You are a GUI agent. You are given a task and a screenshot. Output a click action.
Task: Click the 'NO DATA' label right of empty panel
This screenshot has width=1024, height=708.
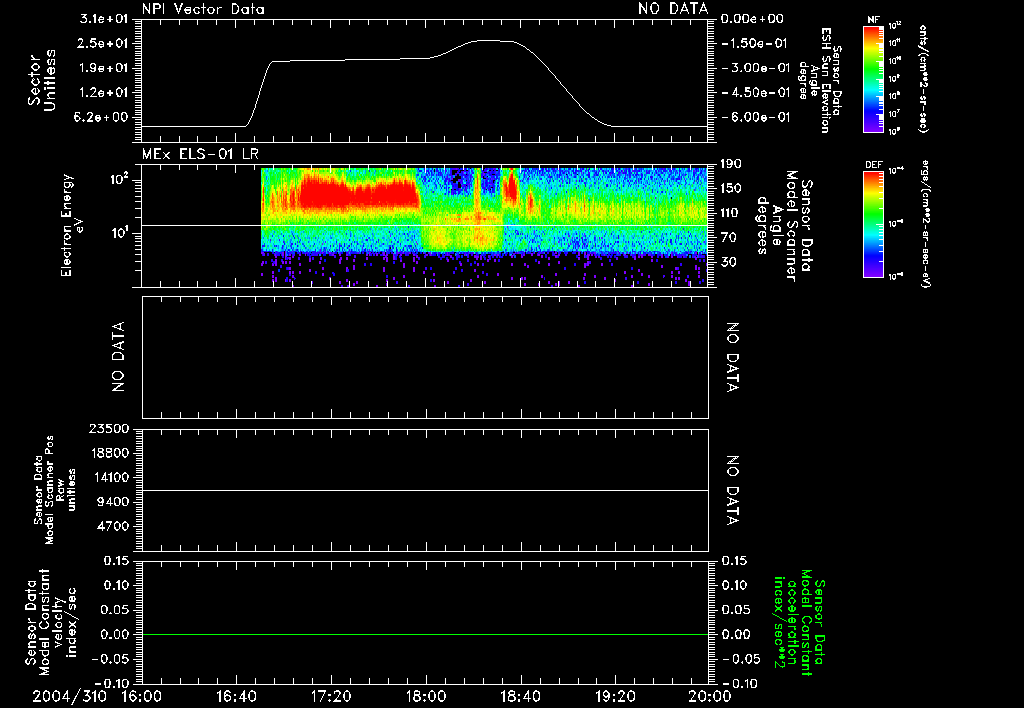(x=732, y=357)
